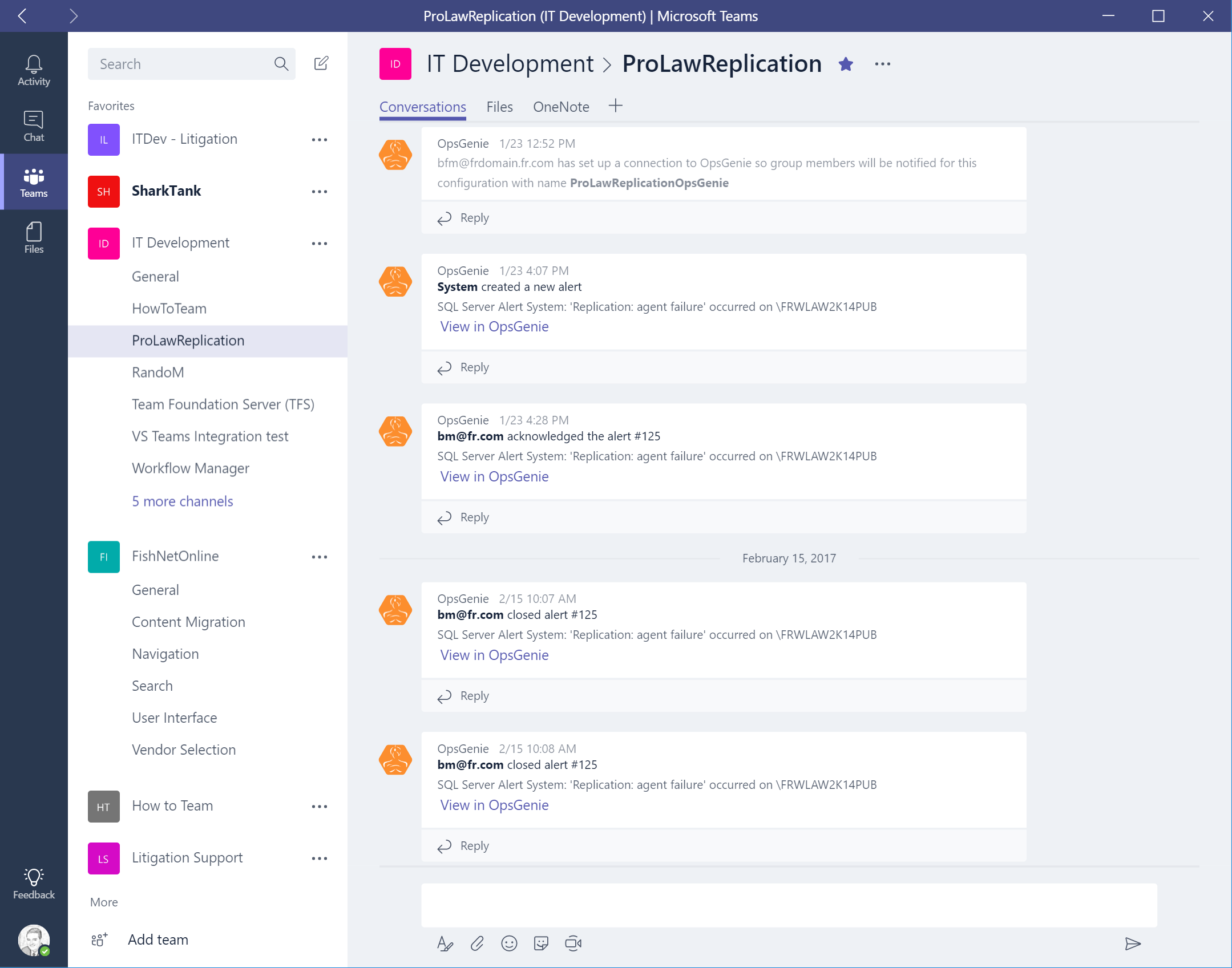Open more options for IT Development team
1232x968 pixels.
[x=320, y=244]
